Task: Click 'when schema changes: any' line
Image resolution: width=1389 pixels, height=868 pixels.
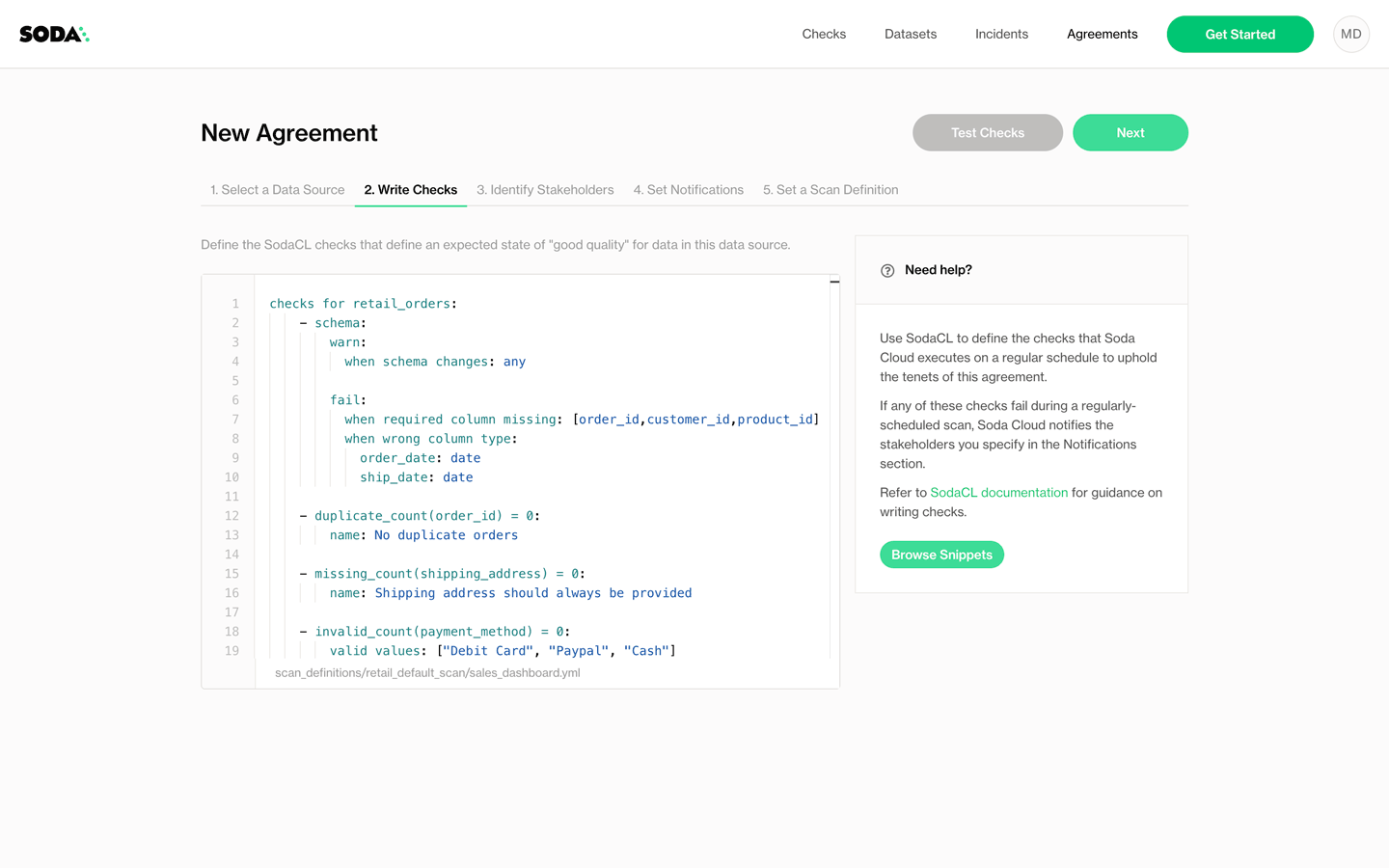Action: coord(435,362)
